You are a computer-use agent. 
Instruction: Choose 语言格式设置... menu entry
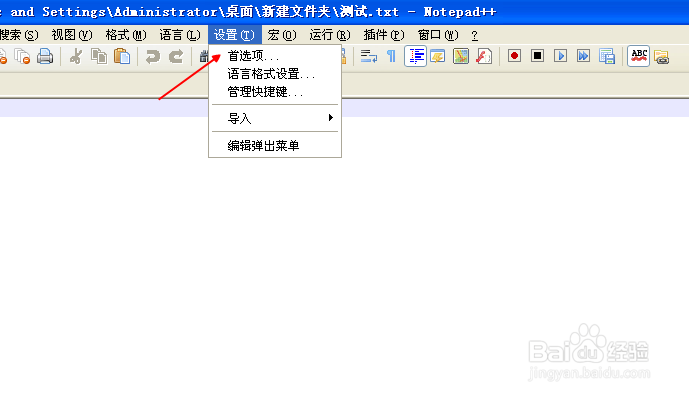click(275, 74)
